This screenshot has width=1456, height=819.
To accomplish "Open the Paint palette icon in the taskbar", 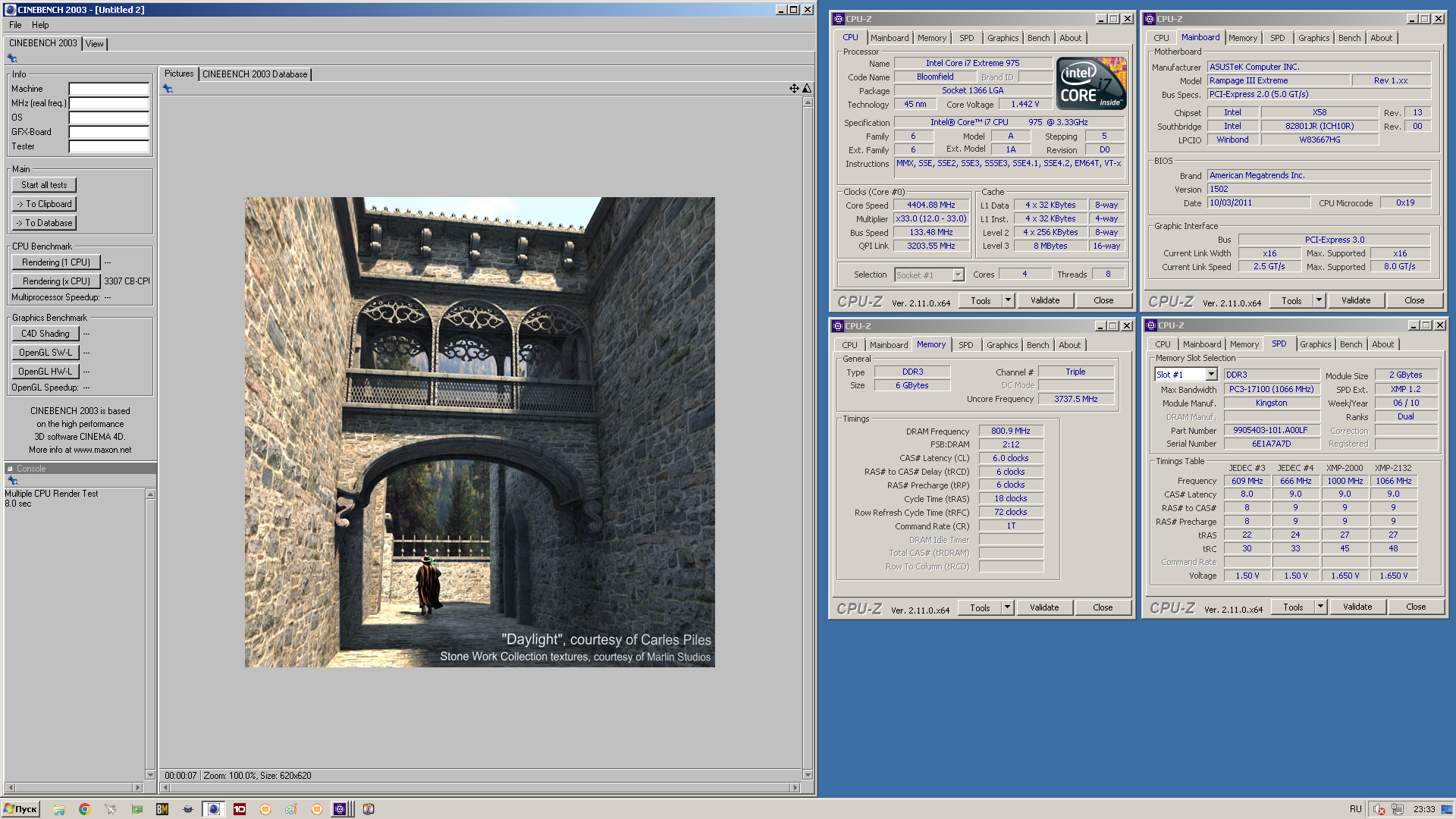I will tap(291, 809).
